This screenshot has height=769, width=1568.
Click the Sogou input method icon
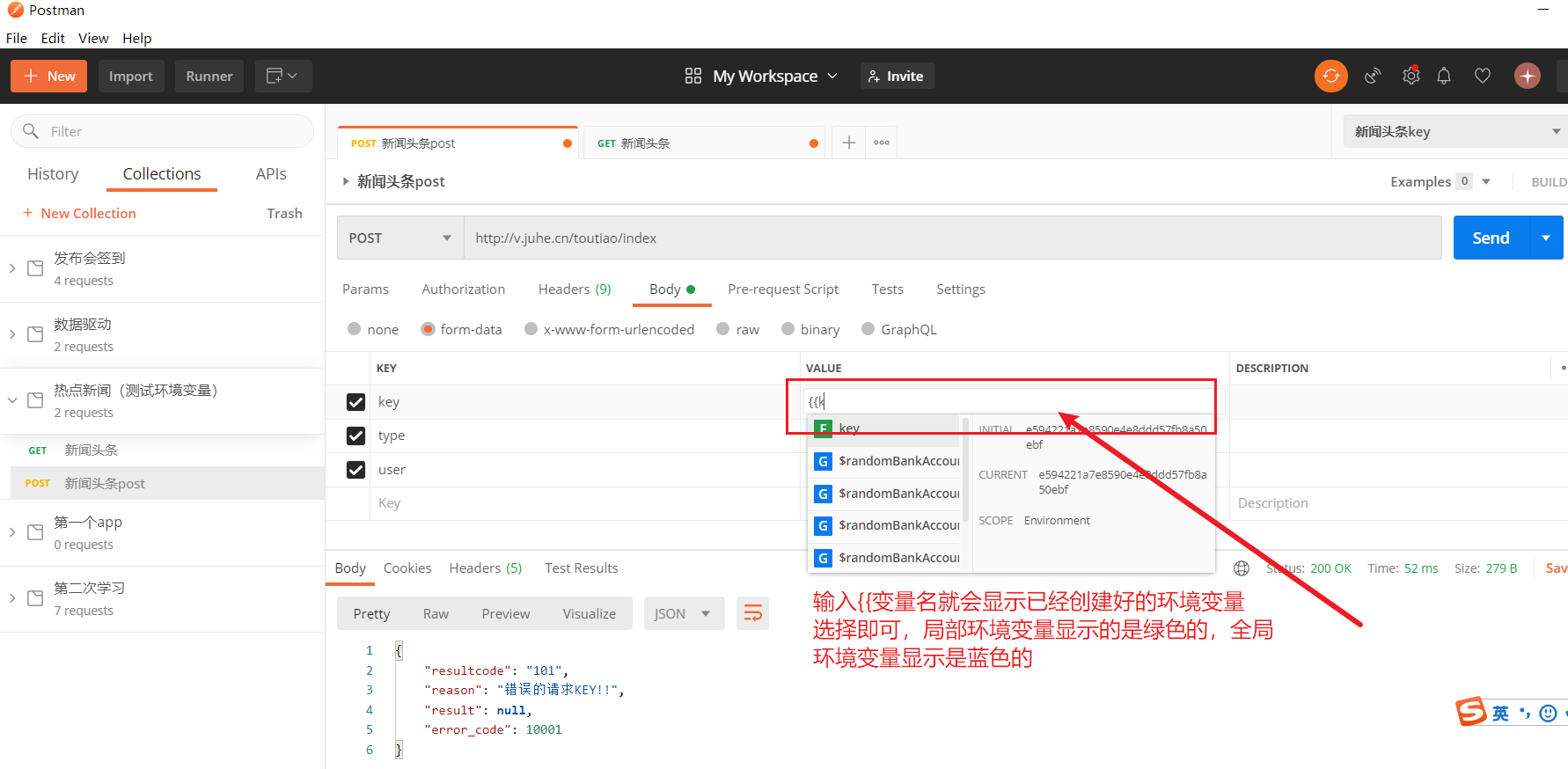pos(1471,711)
